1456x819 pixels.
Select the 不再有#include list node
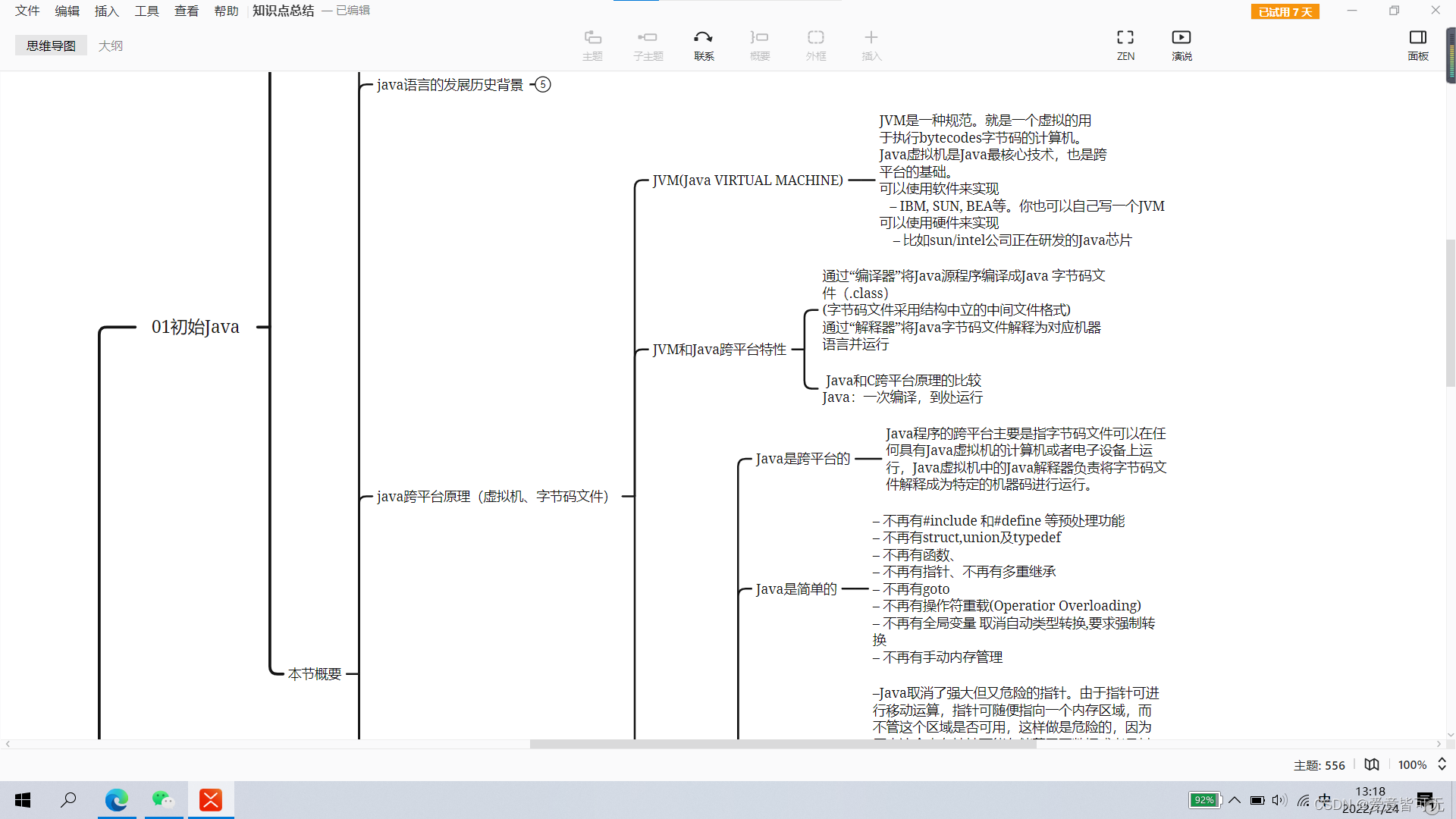coord(1014,588)
